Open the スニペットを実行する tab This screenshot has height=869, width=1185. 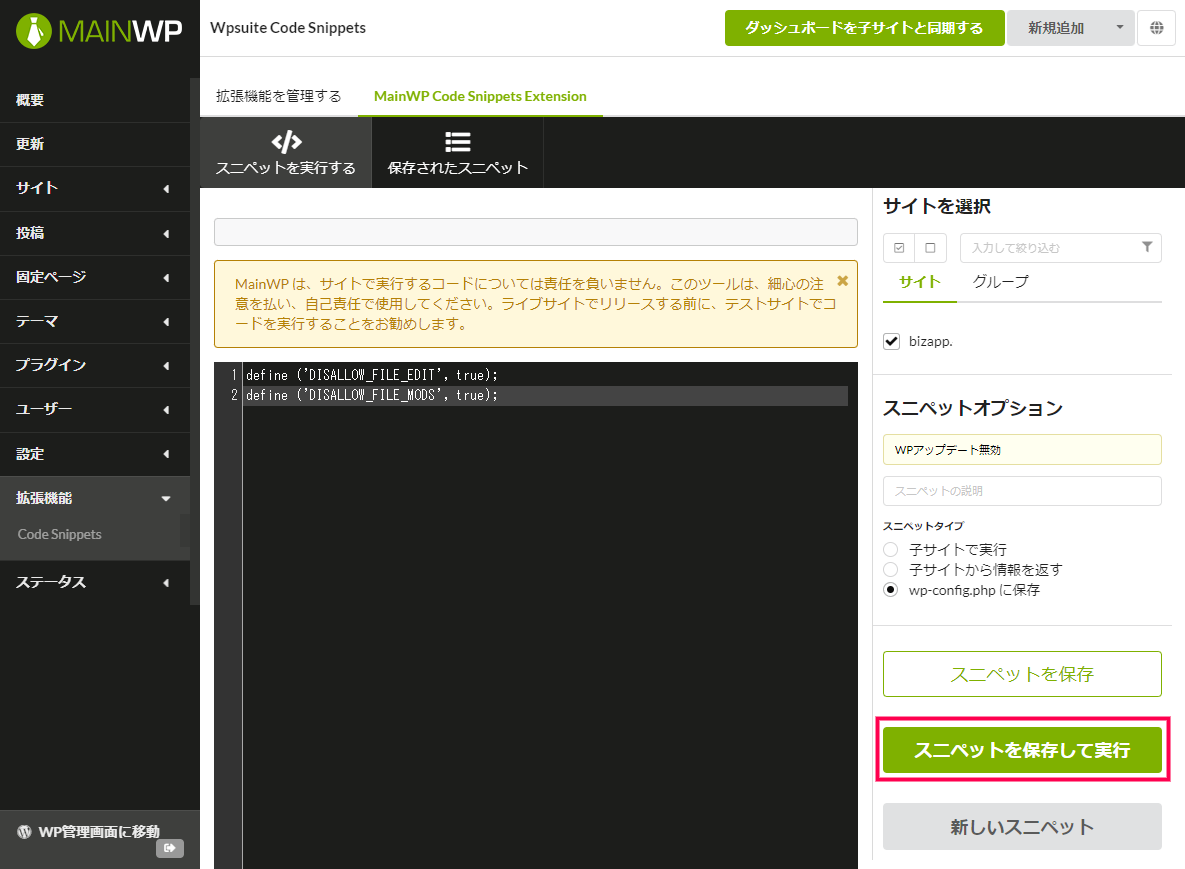286,153
